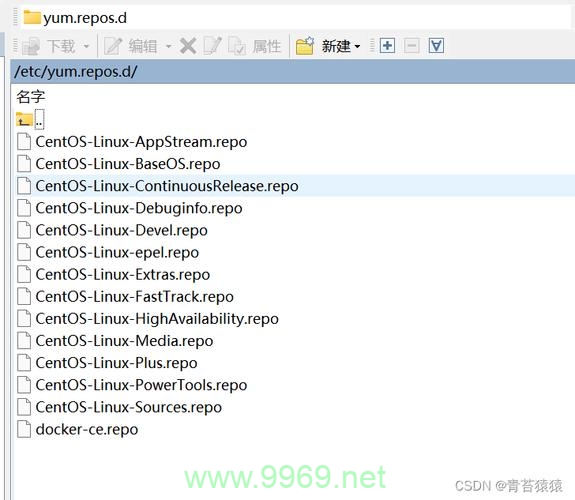Click the Download (下载) toolbar icon
This screenshot has height=500, width=575.
click(31, 46)
